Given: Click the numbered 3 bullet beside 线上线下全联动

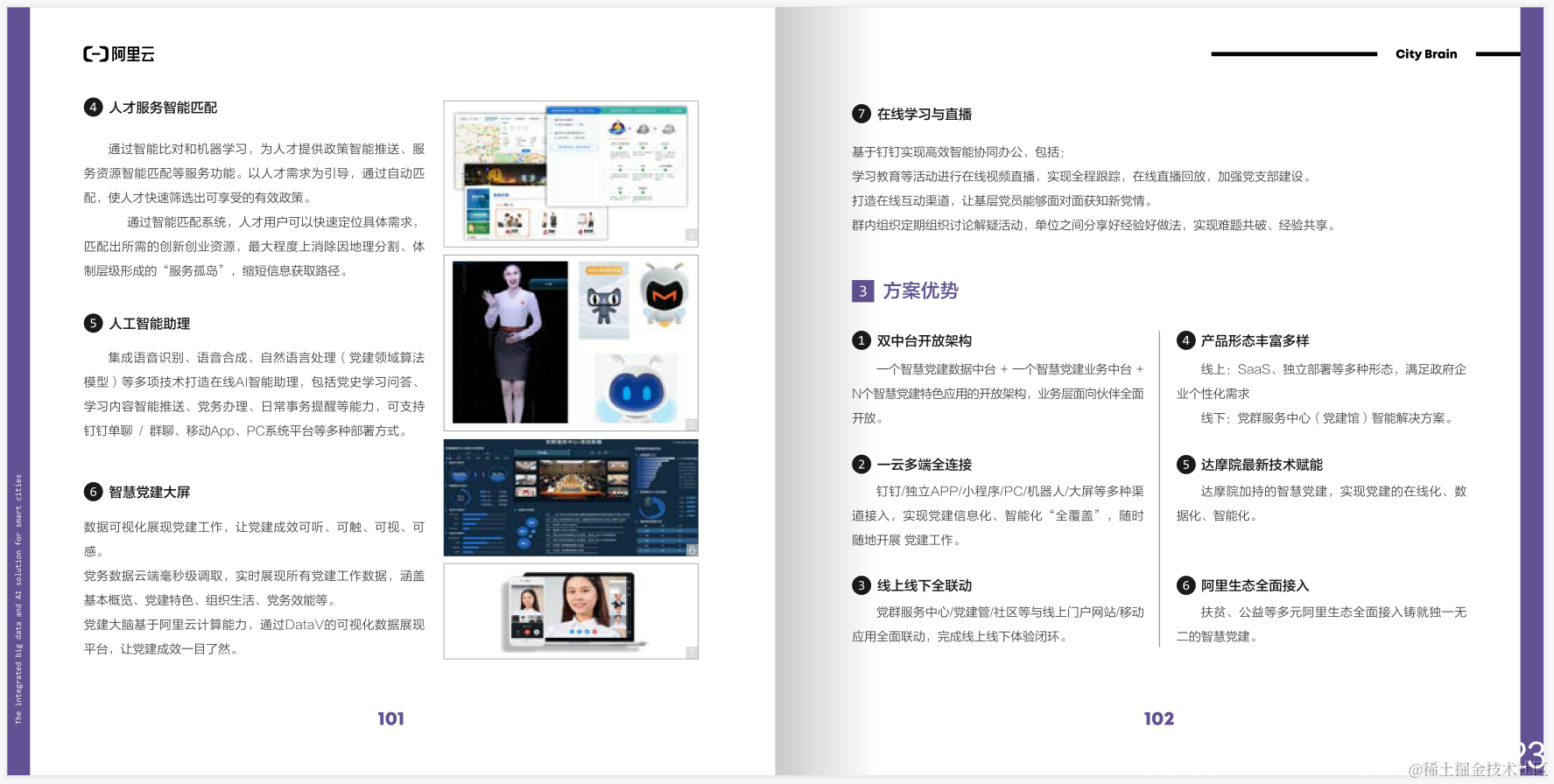Looking at the screenshot, I should tap(861, 585).
